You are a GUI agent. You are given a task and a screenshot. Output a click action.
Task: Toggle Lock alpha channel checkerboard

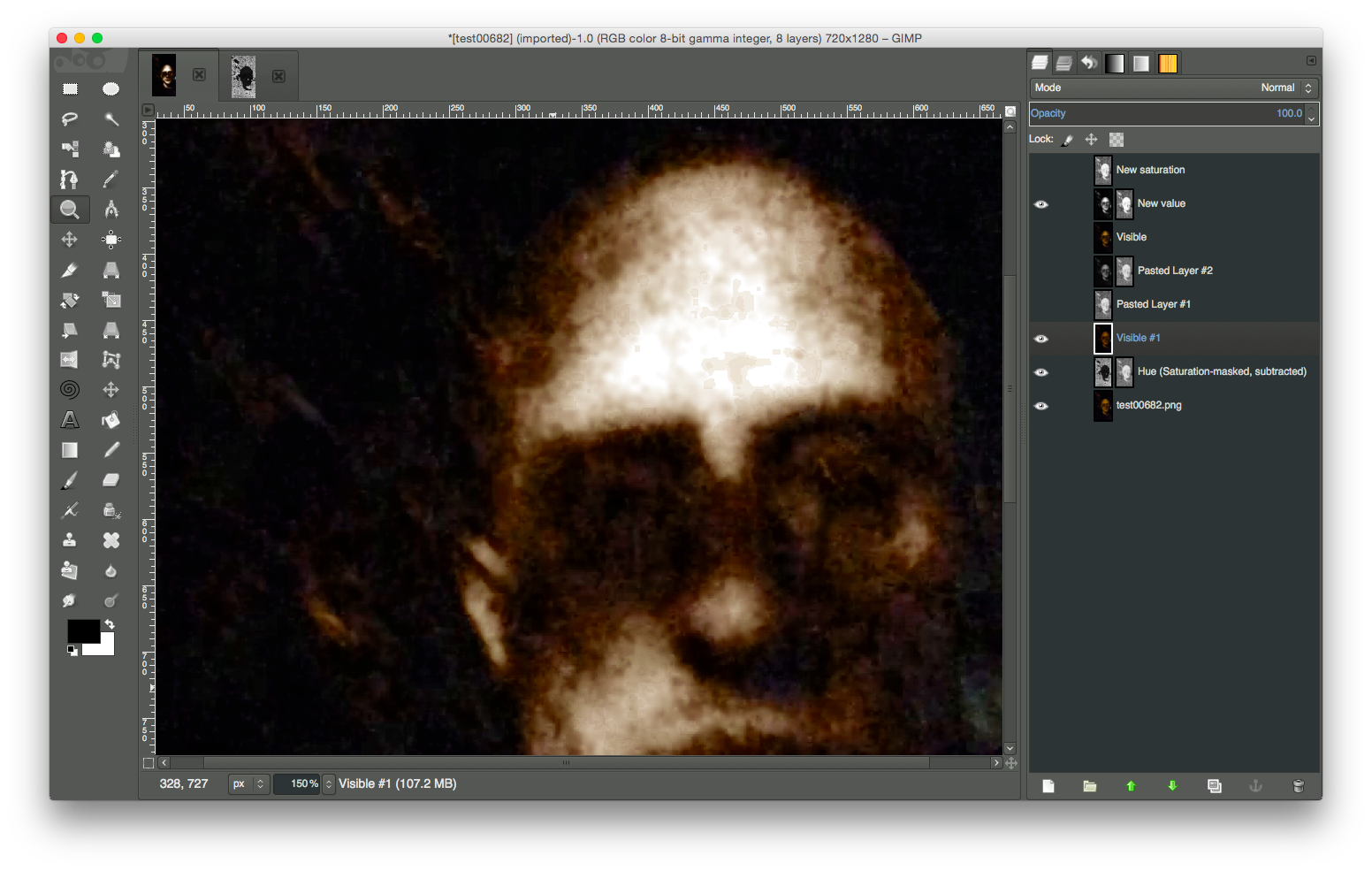[x=1117, y=140]
